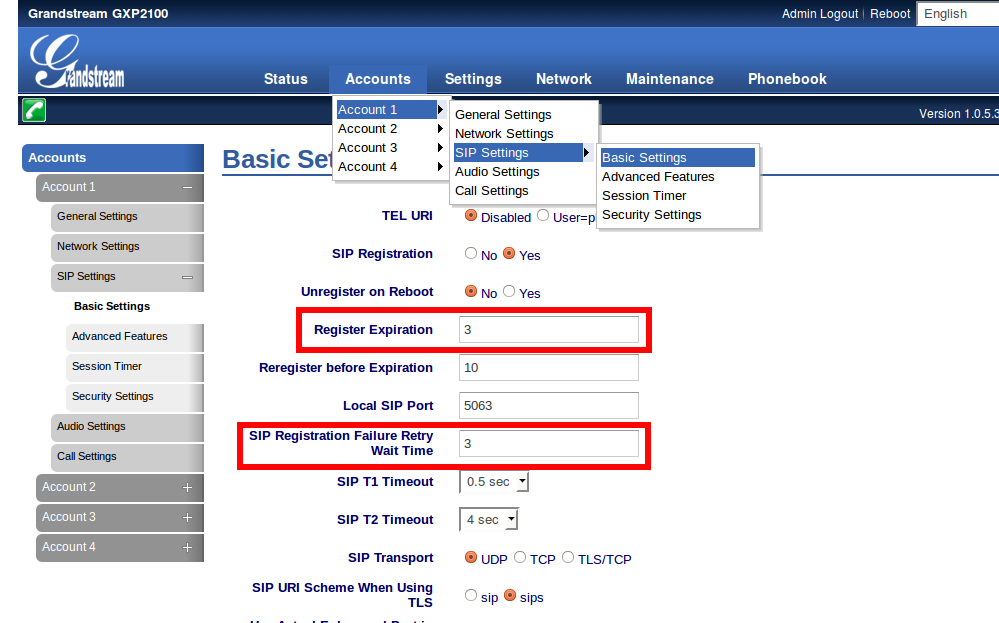Open Advanced Features in the sidebar
The width and height of the screenshot is (999, 623).
coord(135,337)
